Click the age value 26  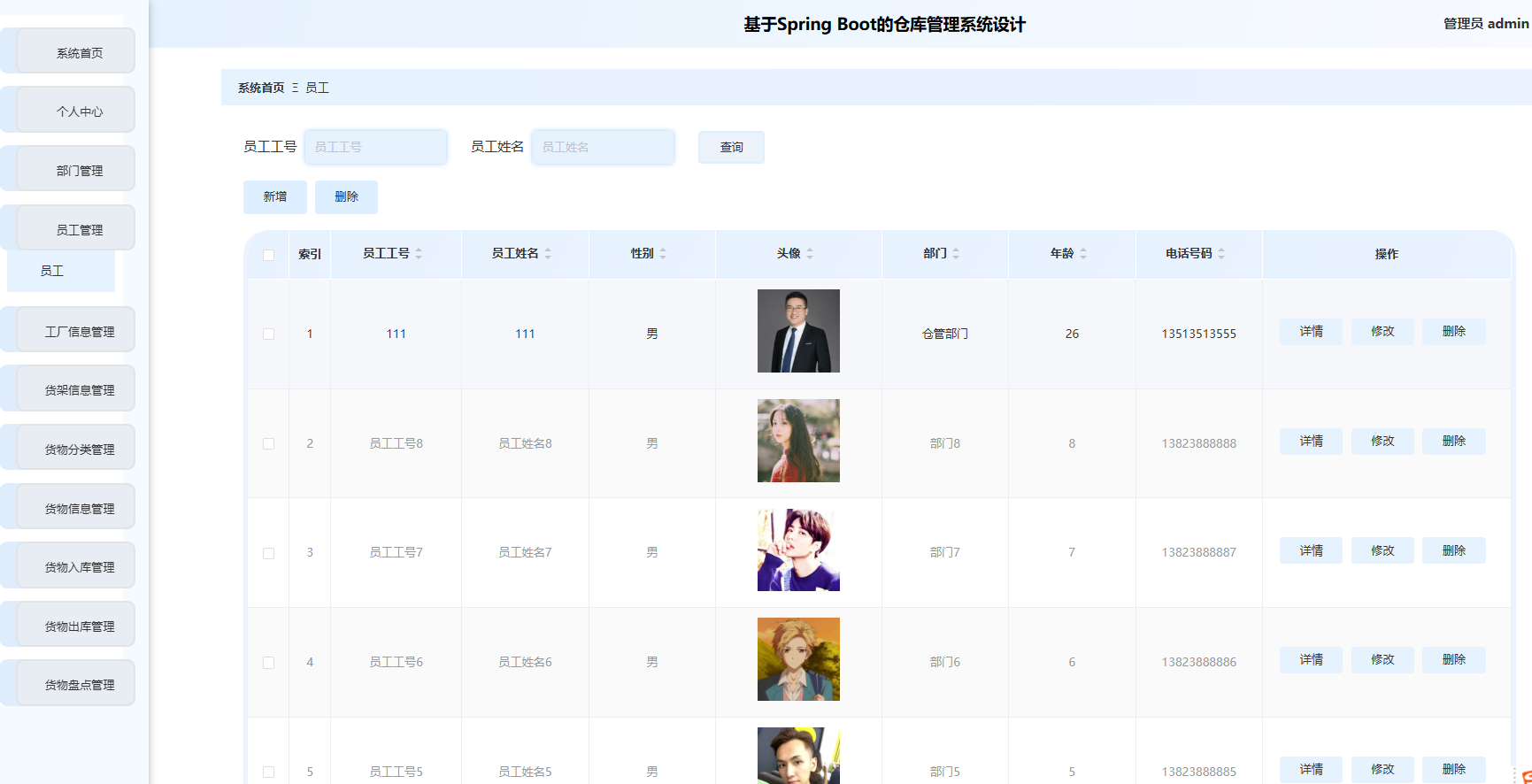pyautogui.click(x=1072, y=334)
